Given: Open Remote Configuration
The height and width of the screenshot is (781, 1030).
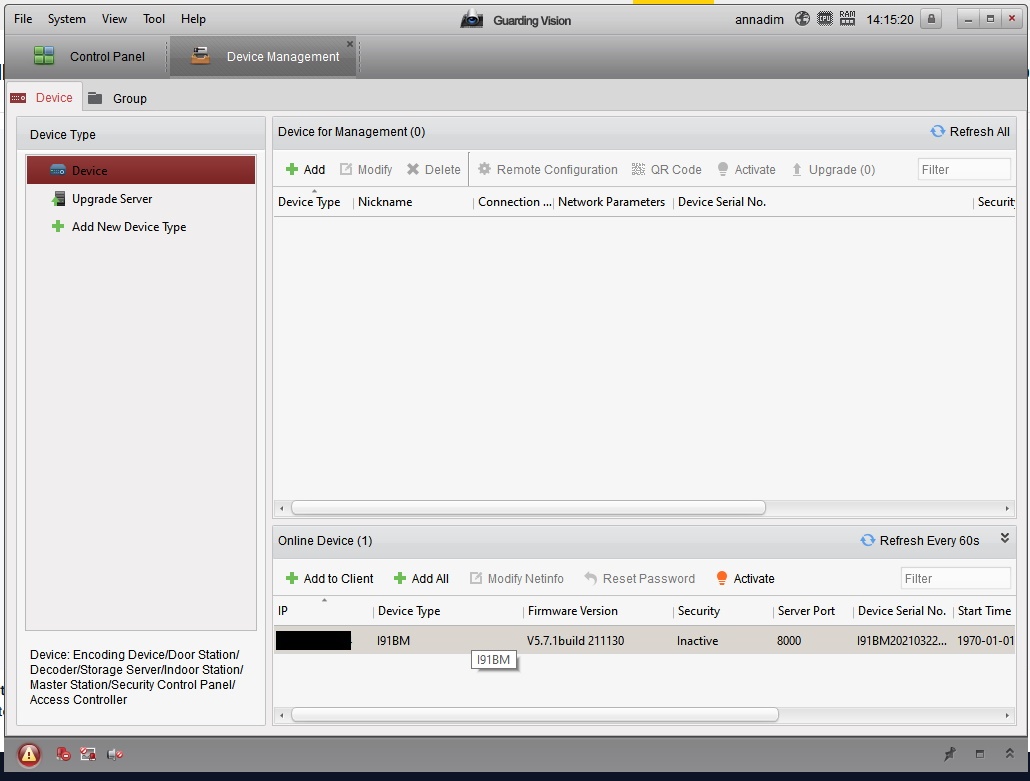Looking at the screenshot, I should click(x=548, y=169).
